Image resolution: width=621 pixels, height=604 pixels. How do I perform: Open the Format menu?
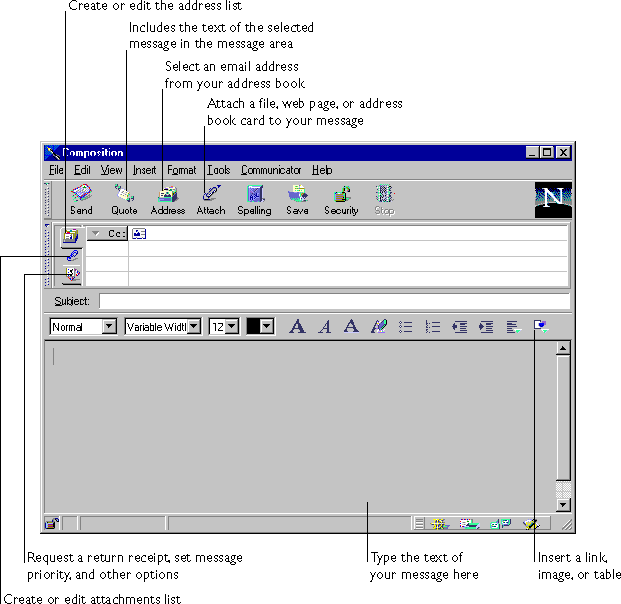(181, 170)
